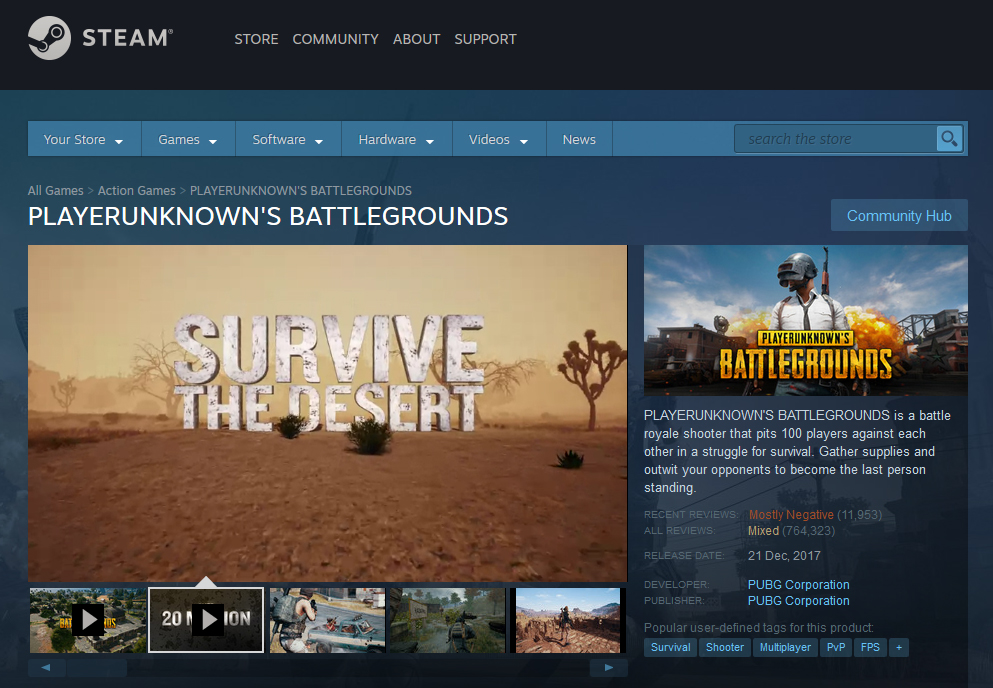Click the Steam logo icon

(49, 38)
